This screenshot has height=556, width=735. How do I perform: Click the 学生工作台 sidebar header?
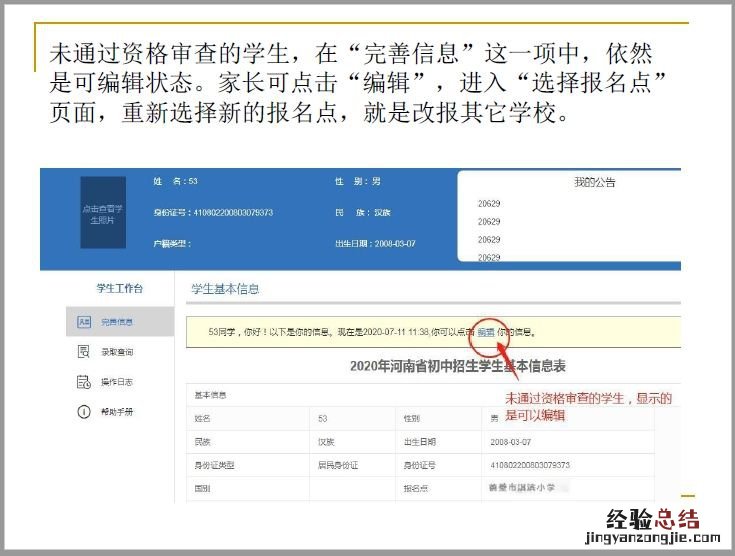pos(119,288)
